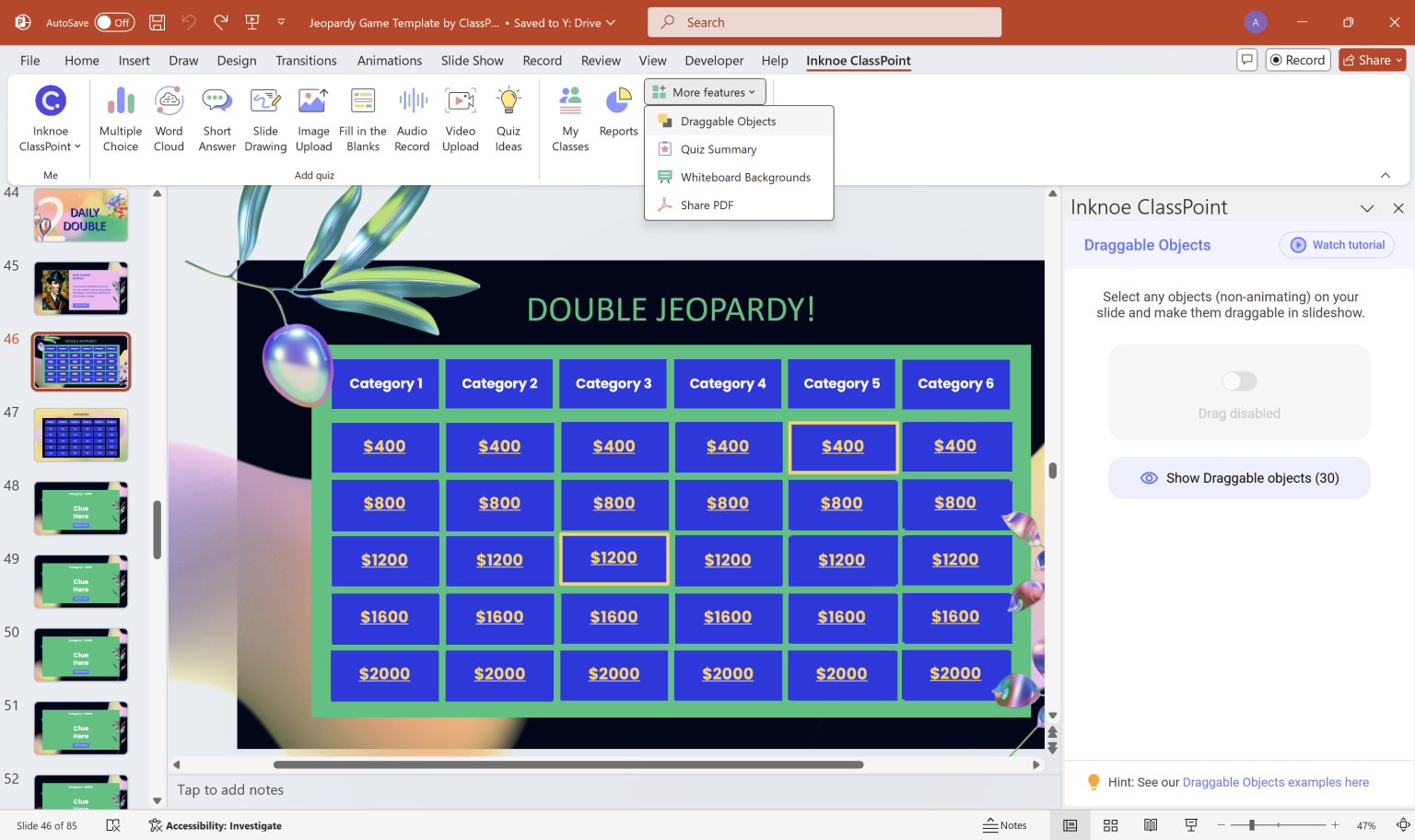Select slide 47 thumbnail

point(80,435)
